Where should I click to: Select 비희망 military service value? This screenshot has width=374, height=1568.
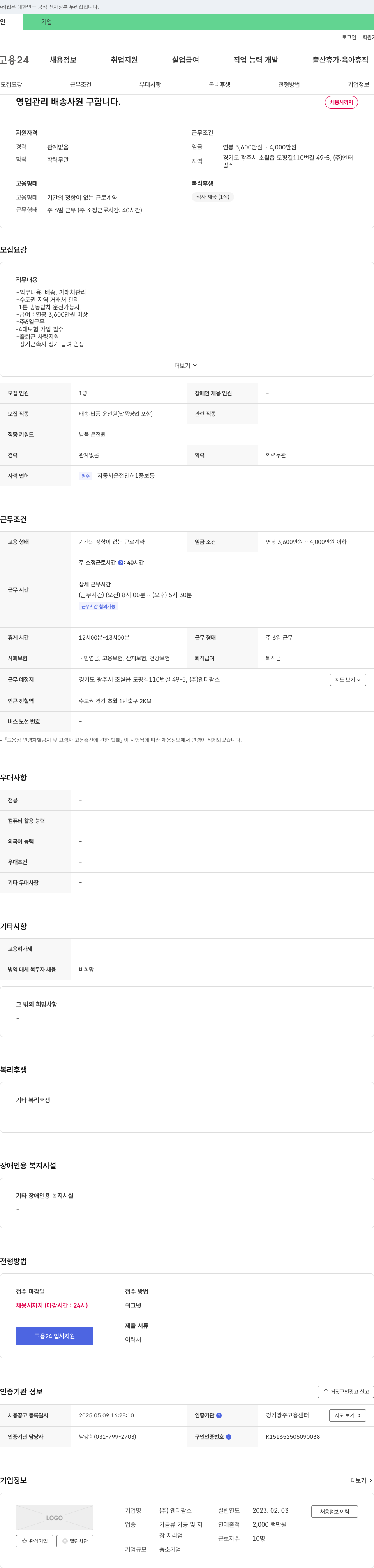tap(86, 969)
